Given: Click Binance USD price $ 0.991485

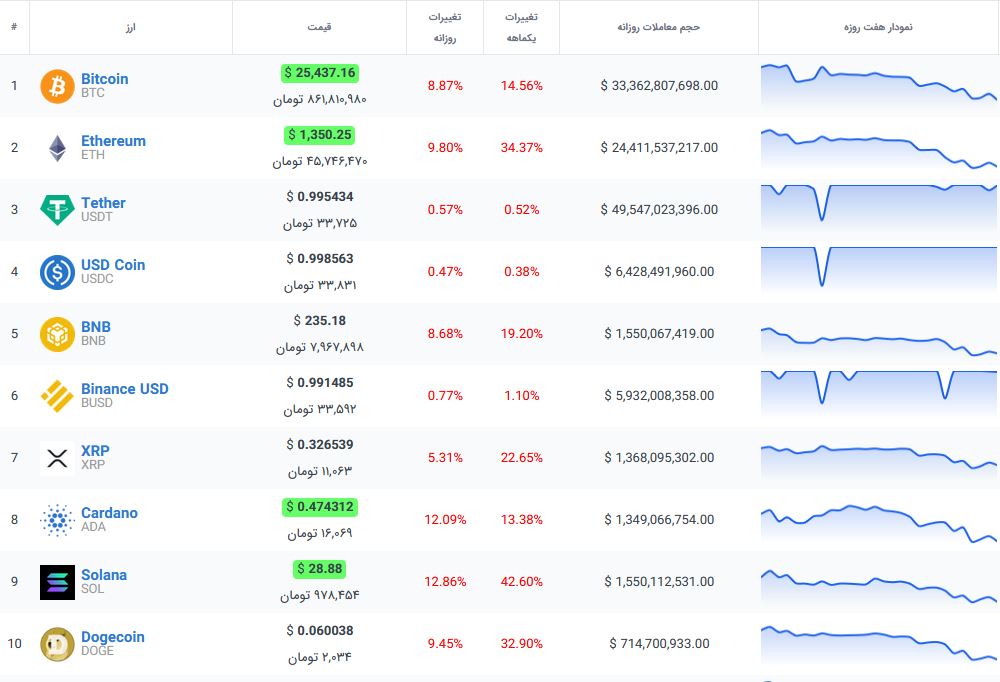Looking at the screenshot, I should (x=320, y=382).
